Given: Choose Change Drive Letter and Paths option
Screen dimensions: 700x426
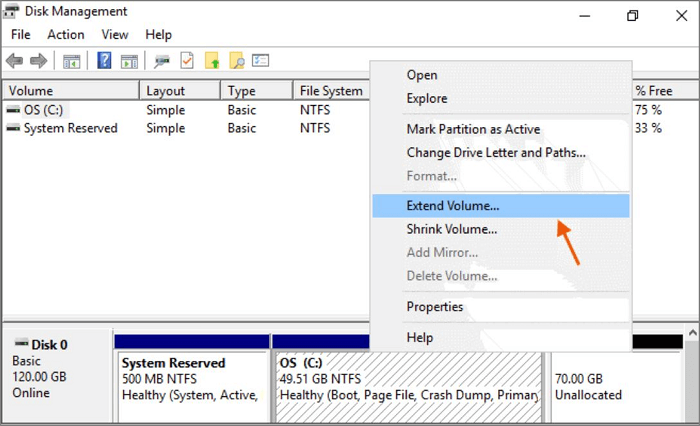Looking at the screenshot, I should point(496,153).
